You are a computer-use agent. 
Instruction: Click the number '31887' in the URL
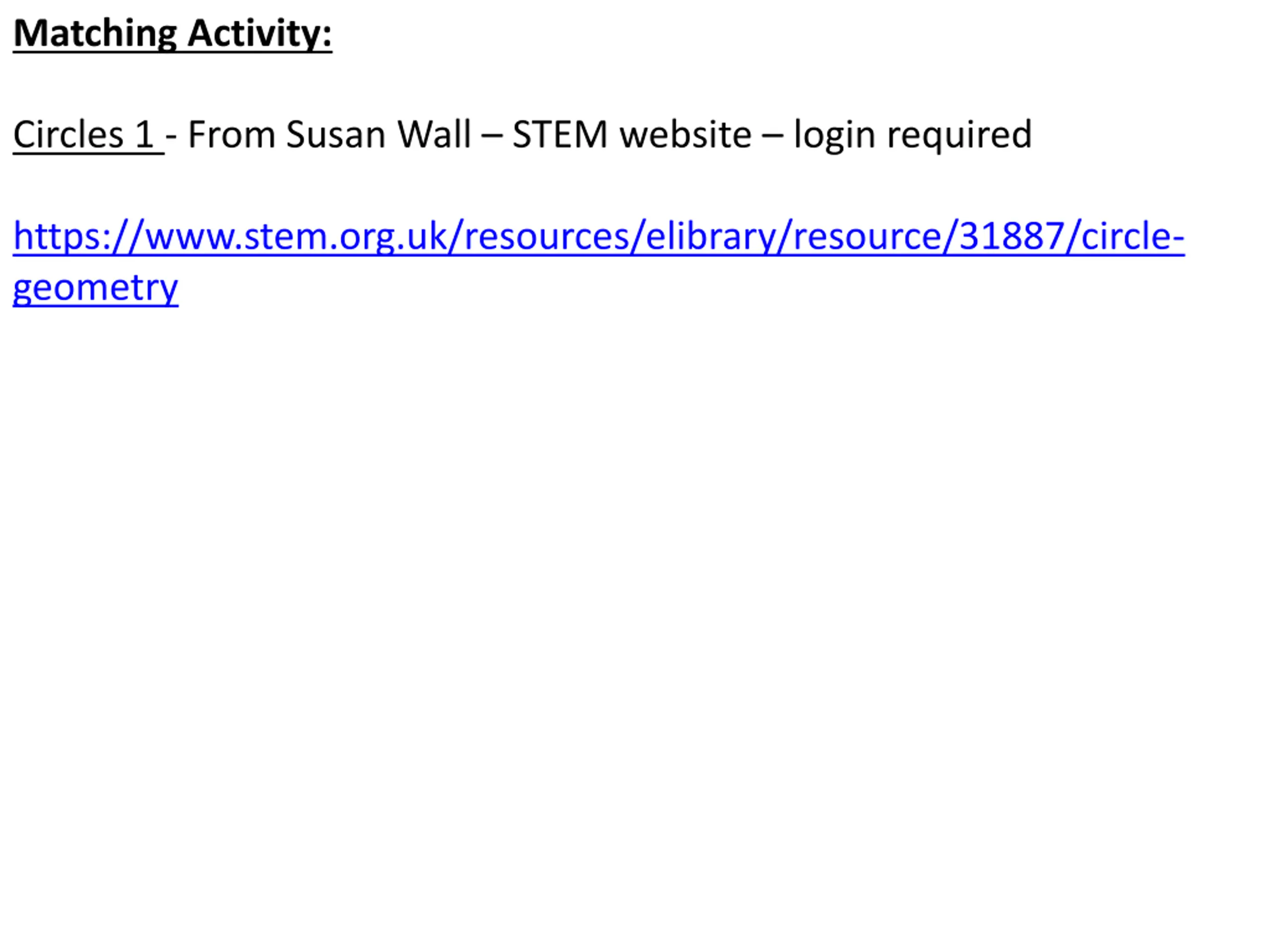[1012, 237]
